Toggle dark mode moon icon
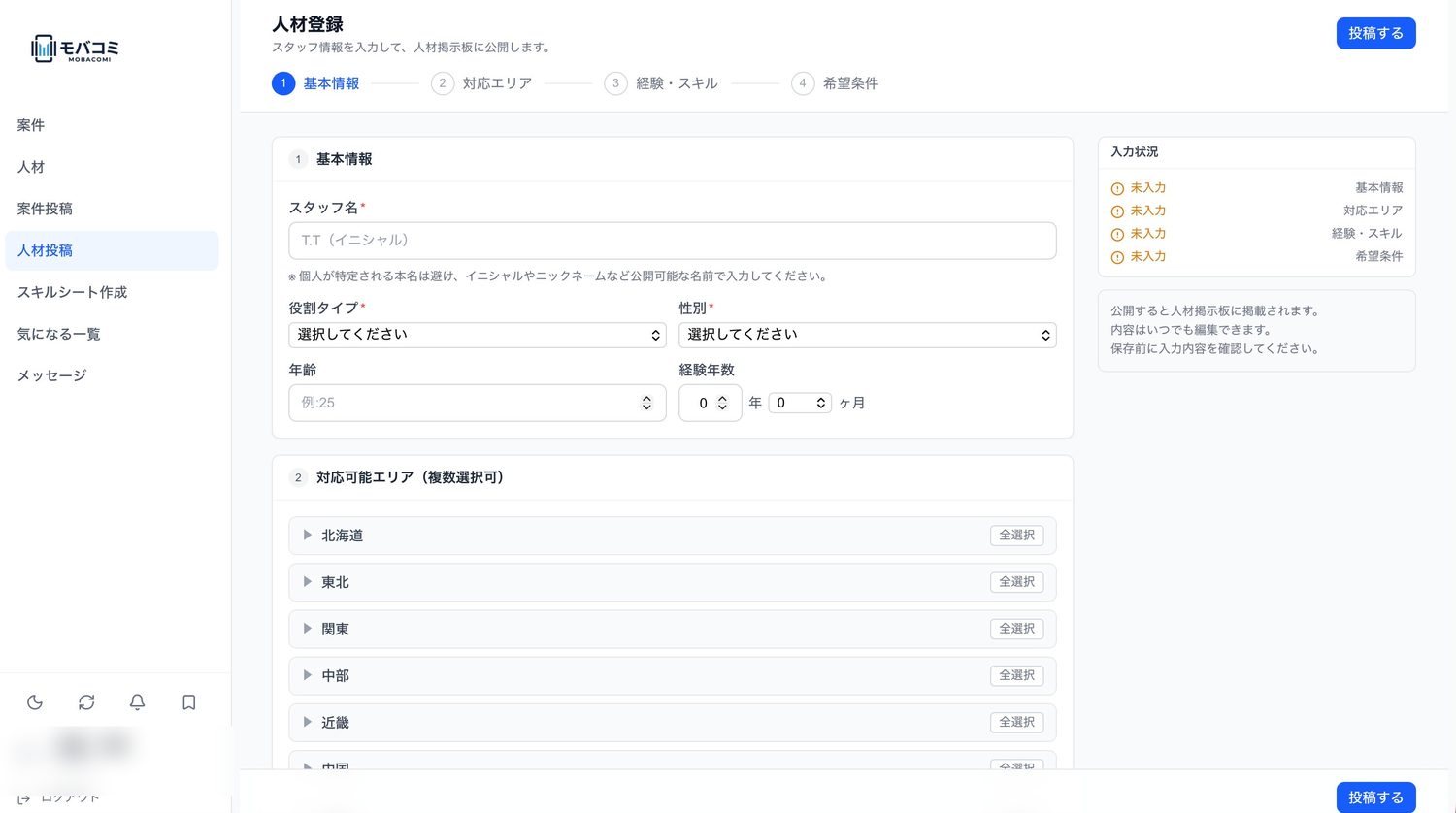This screenshot has height=813, width=1456. tap(35, 702)
